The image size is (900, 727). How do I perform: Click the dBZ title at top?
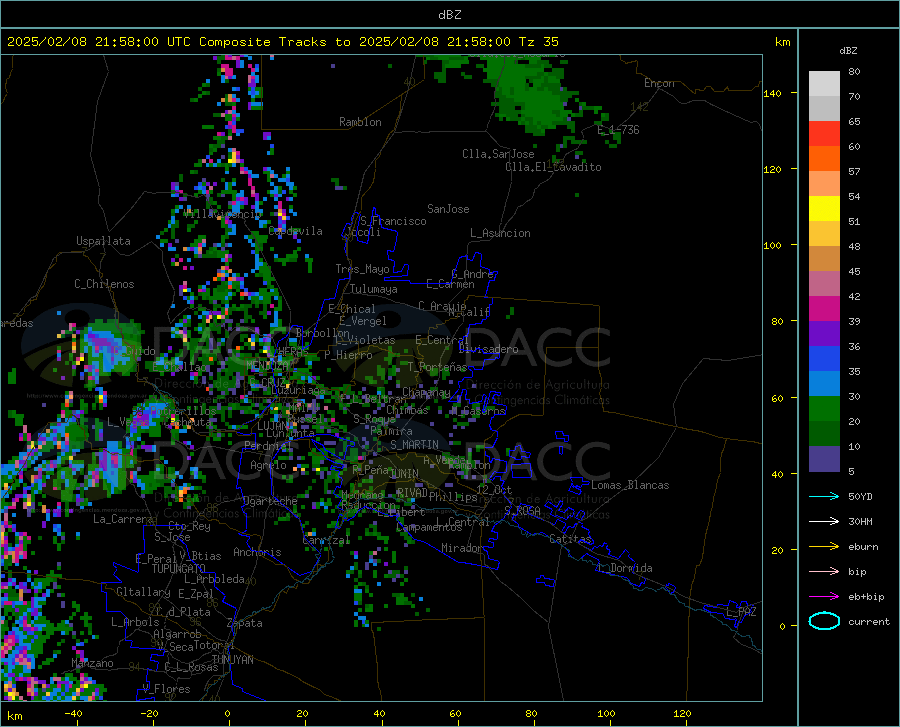pos(449,15)
